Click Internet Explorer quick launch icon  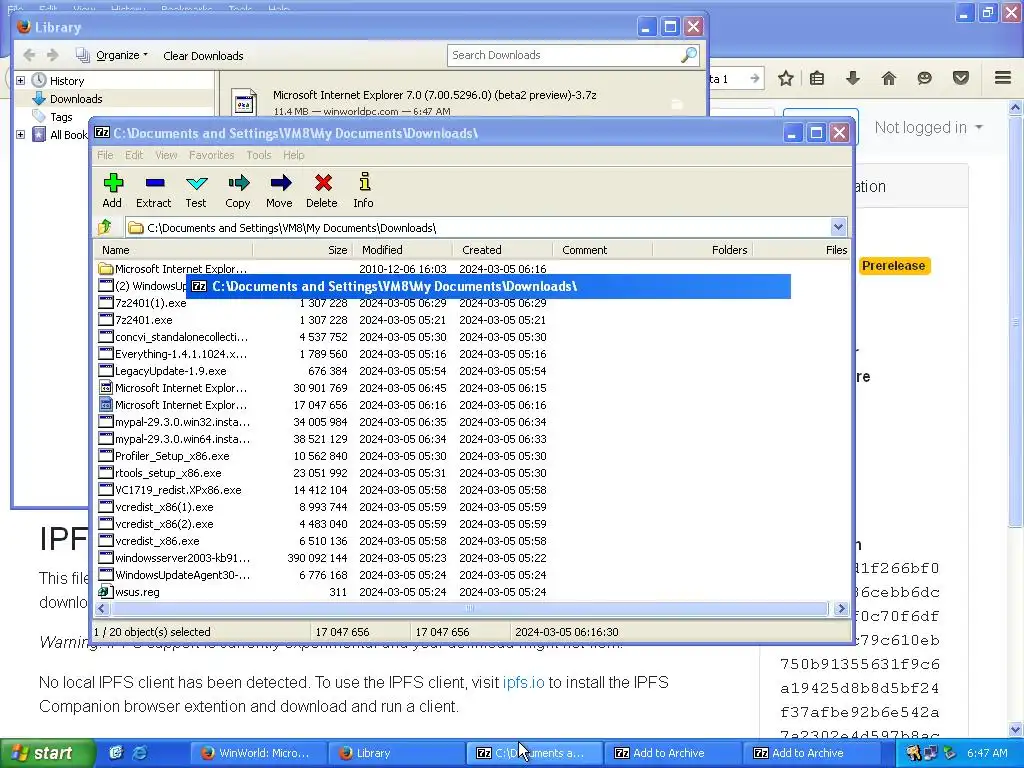click(x=140, y=753)
